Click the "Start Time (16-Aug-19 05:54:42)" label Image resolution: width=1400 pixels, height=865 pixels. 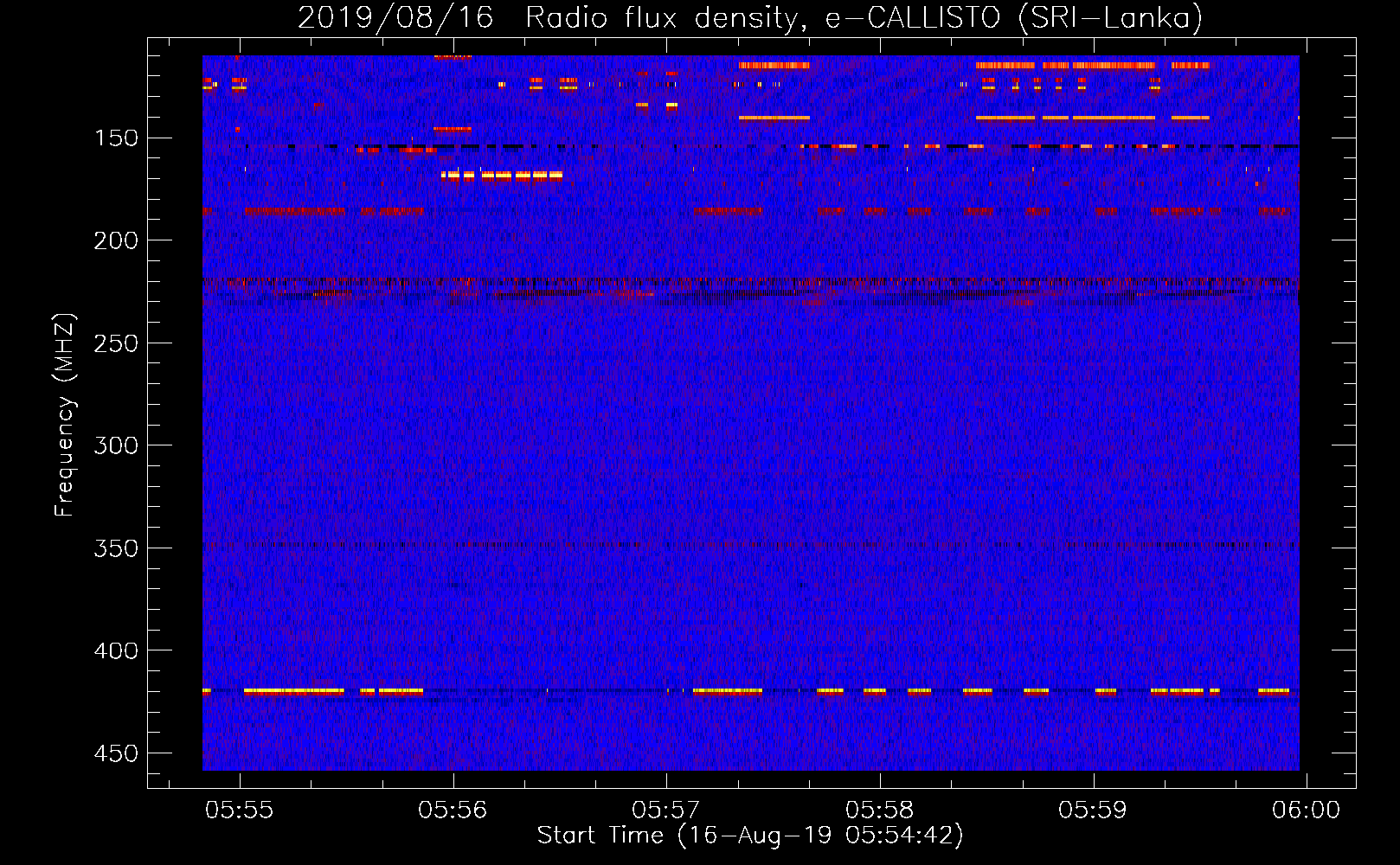(750, 836)
